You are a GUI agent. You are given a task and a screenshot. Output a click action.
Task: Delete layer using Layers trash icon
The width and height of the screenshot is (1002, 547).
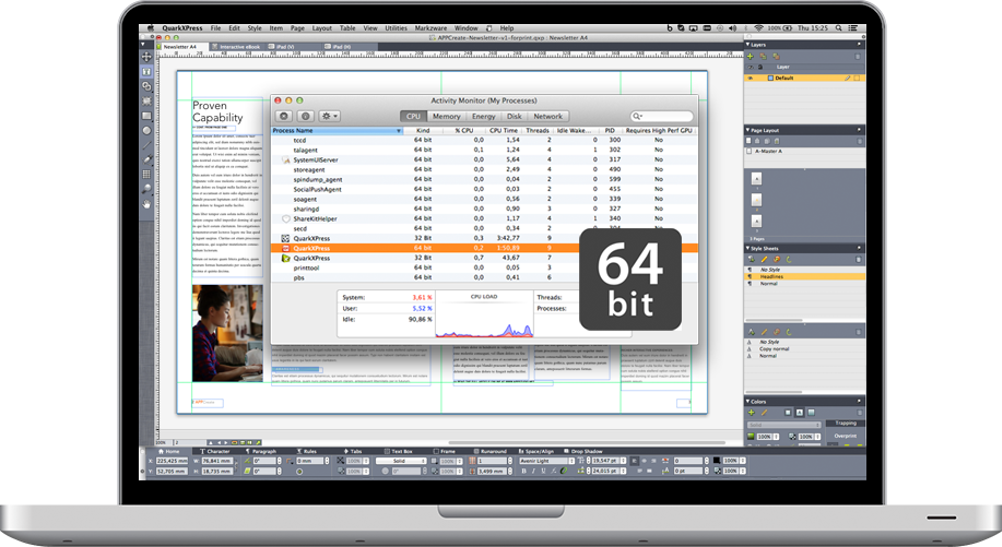(x=858, y=56)
